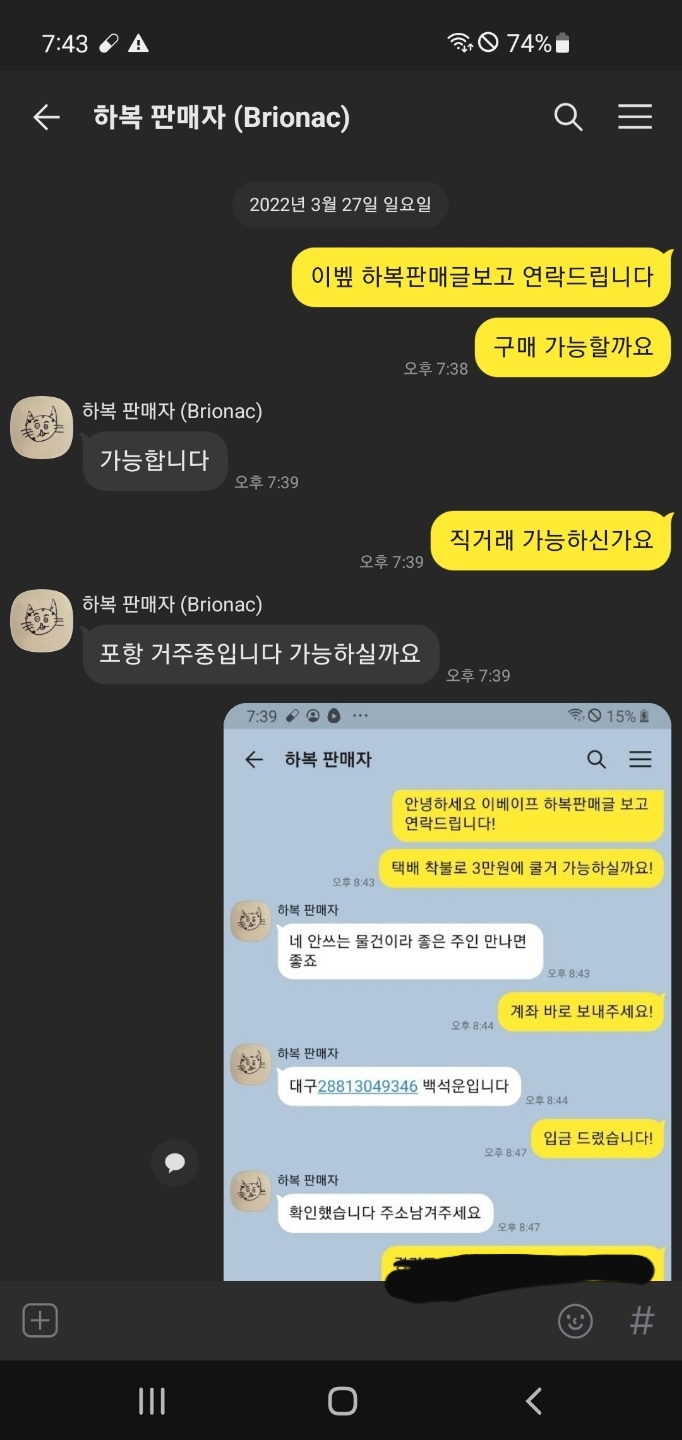The height and width of the screenshot is (1440, 682).
Task: Tap the 직거래 가능하신가요 bubble
Action: pyautogui.click(x=551, y=541)
